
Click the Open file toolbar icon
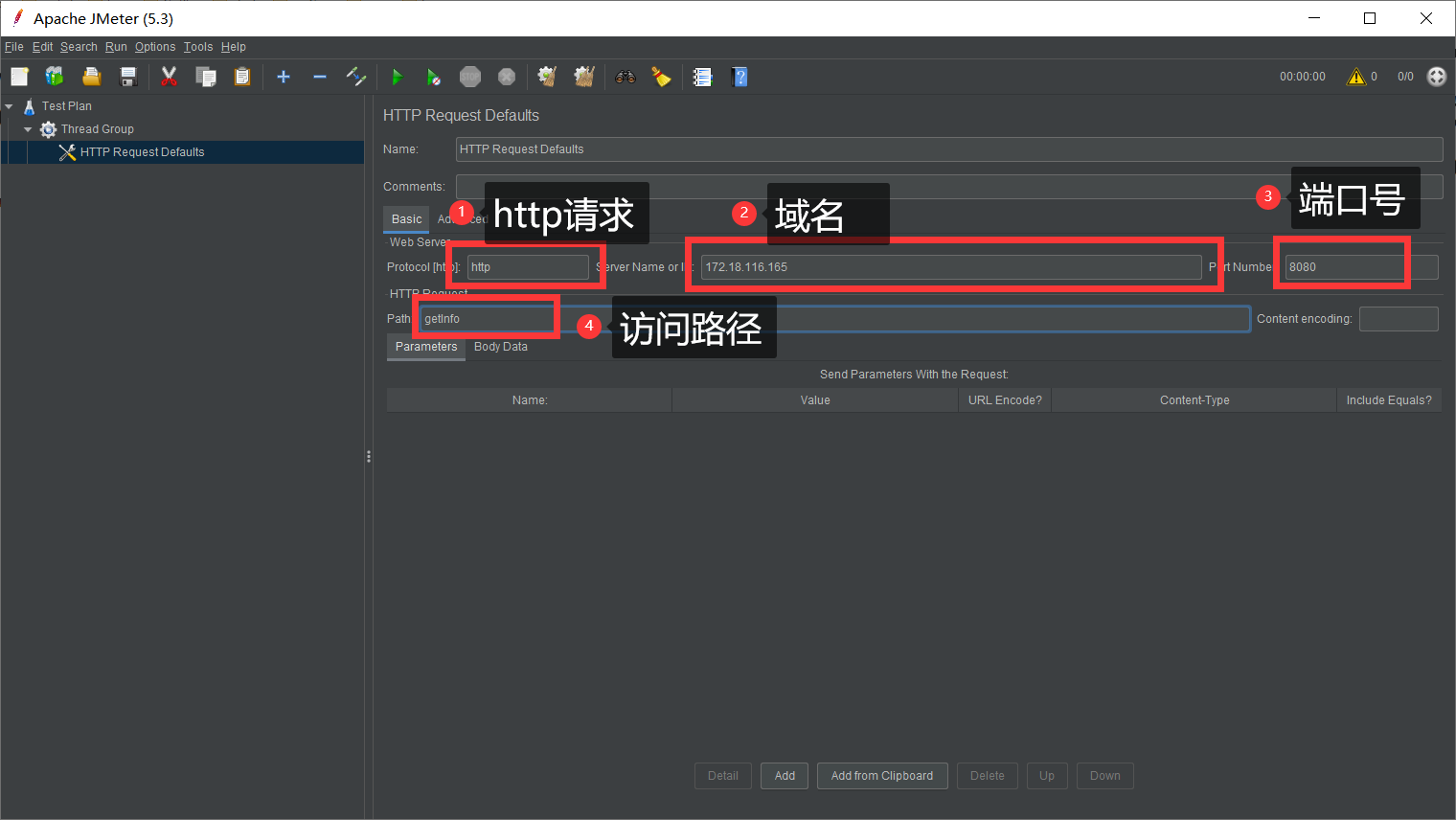coord(92,77)
